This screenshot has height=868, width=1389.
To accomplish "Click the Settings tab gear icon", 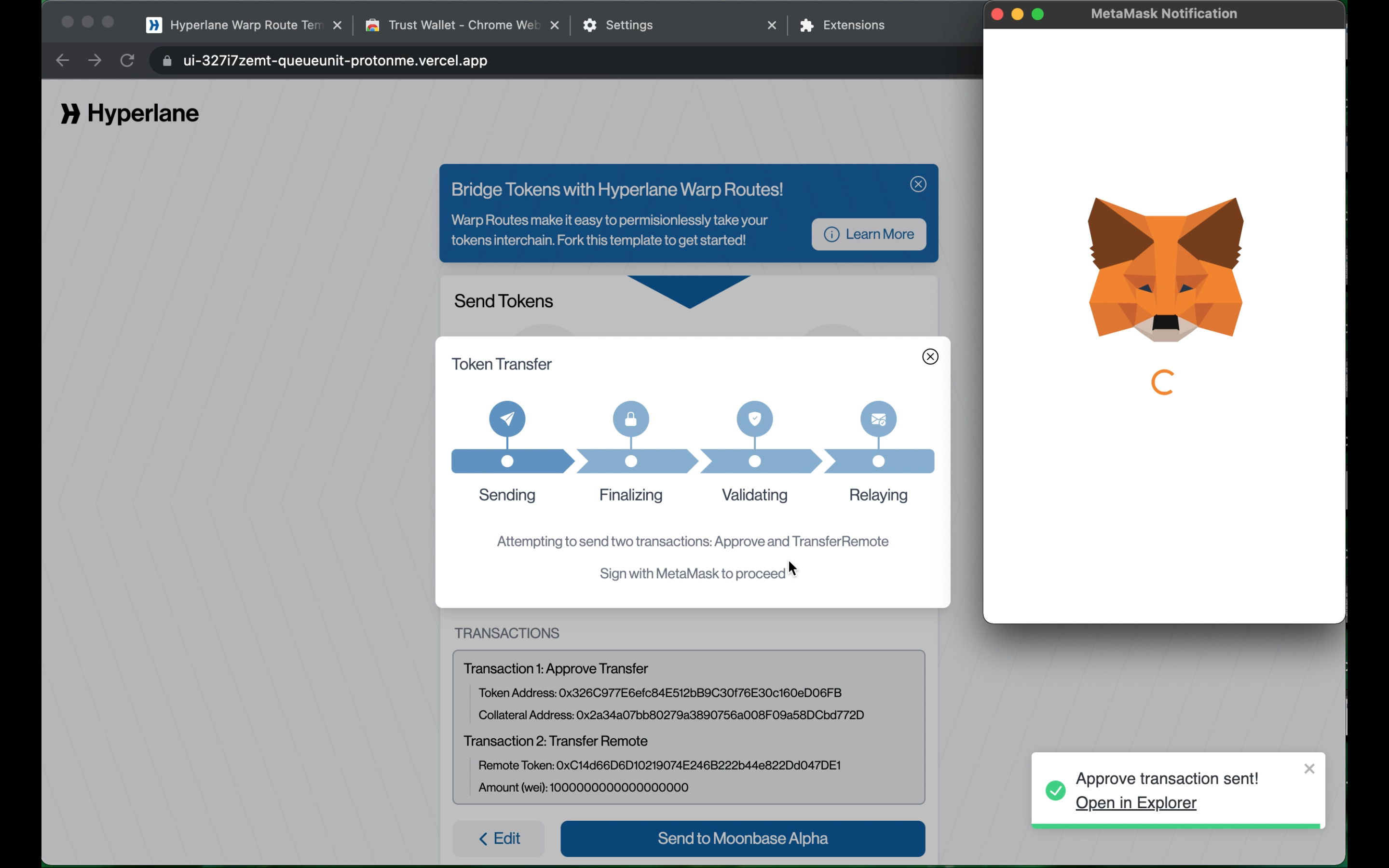I will 589,25.
